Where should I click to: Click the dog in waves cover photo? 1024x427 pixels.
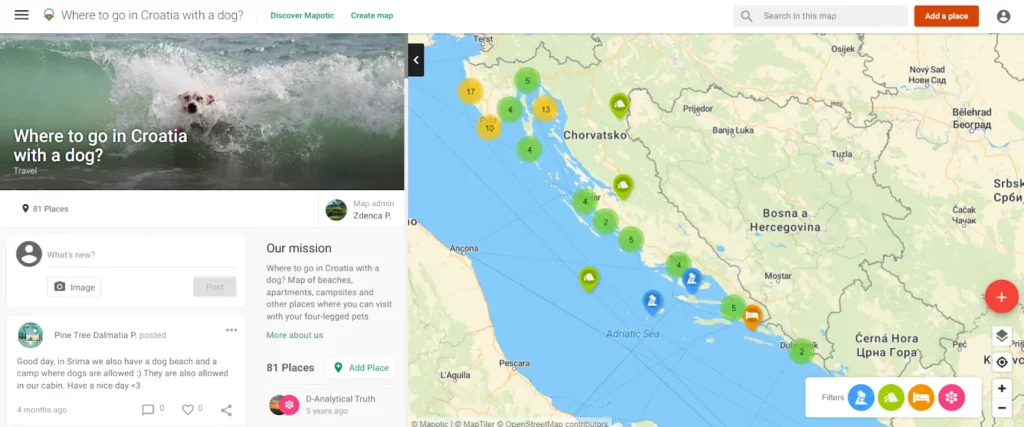202,112
